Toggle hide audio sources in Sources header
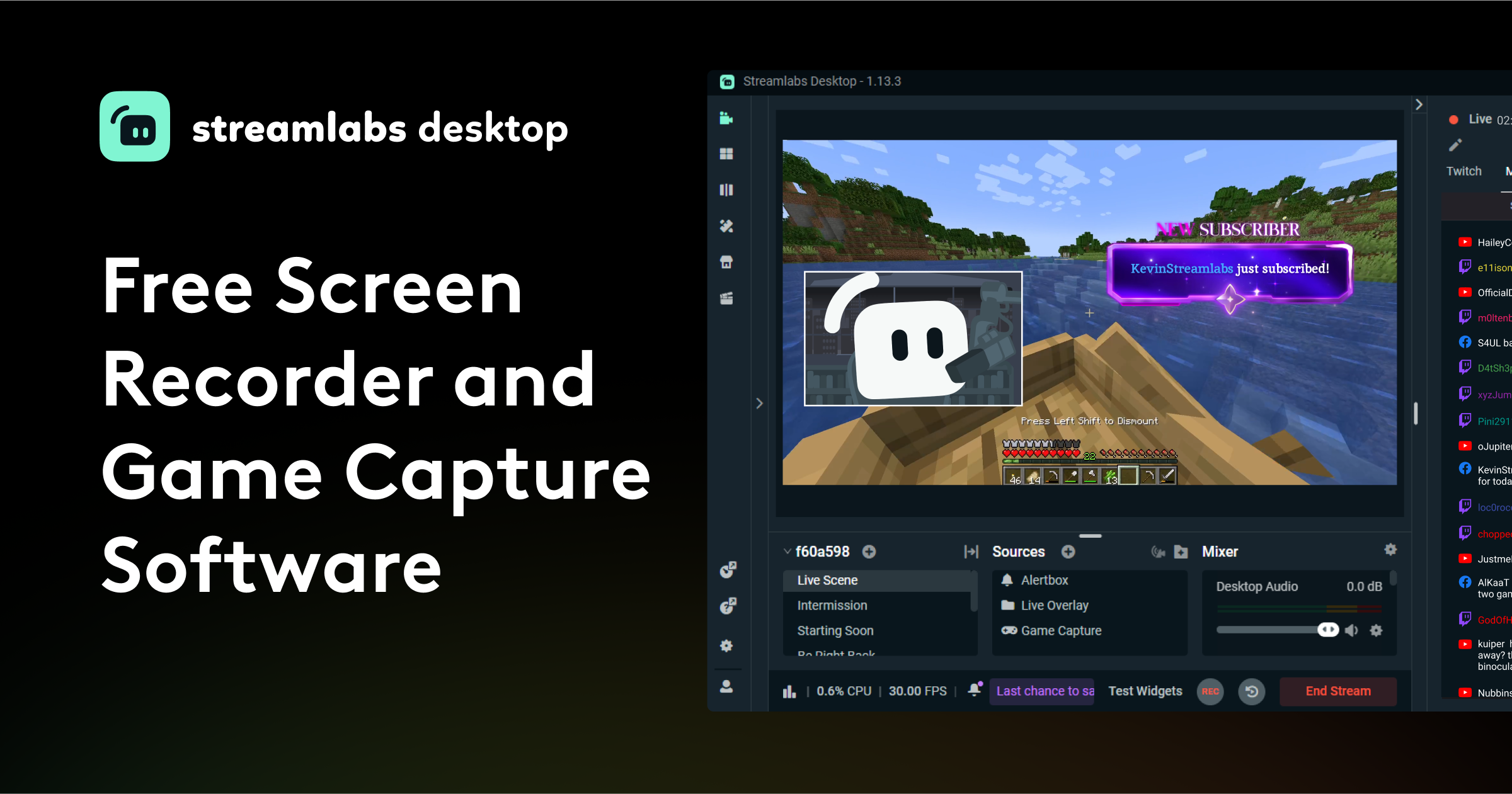This screenshot has height=794, width=1512. point(1158,552)
